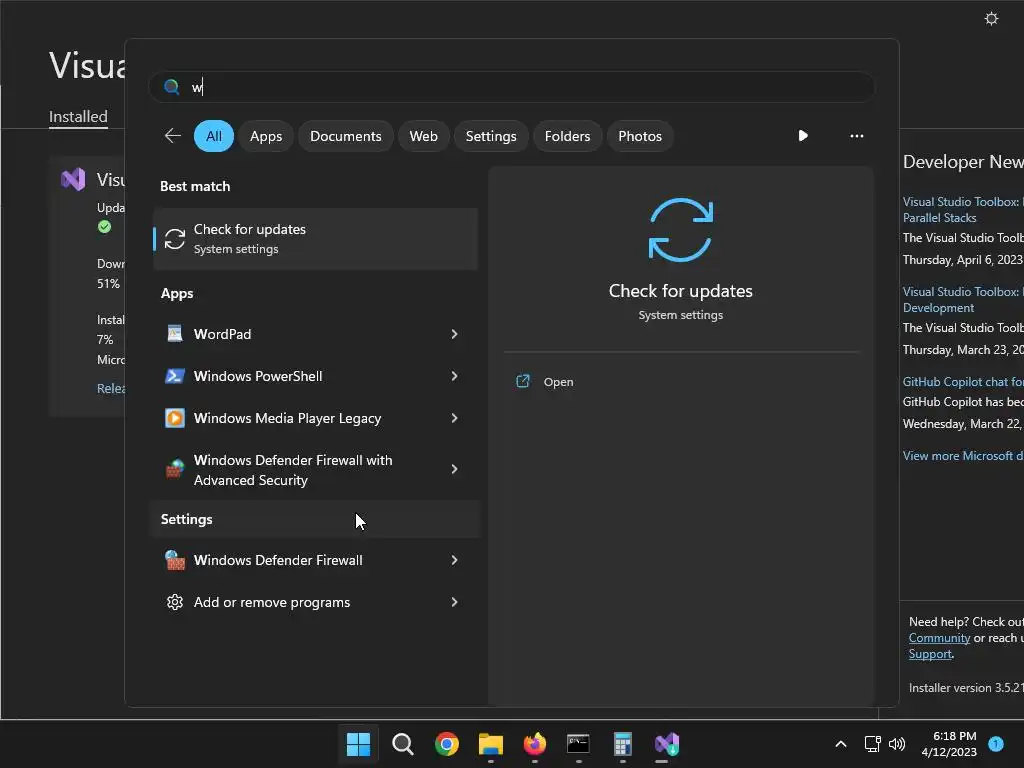Open clock showing 6:18 PM 4/12/2023
This screenshot has width=1024, height=768.
(949, 744)
